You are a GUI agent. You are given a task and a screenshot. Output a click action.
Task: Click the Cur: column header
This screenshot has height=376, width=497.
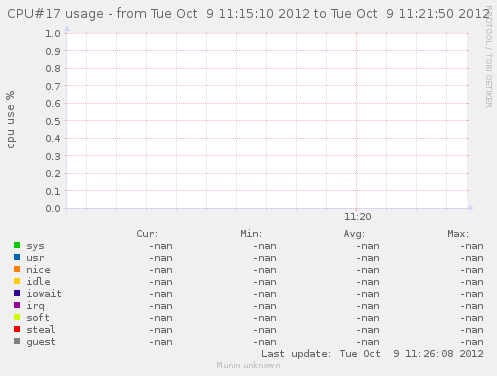pos(147,234)
